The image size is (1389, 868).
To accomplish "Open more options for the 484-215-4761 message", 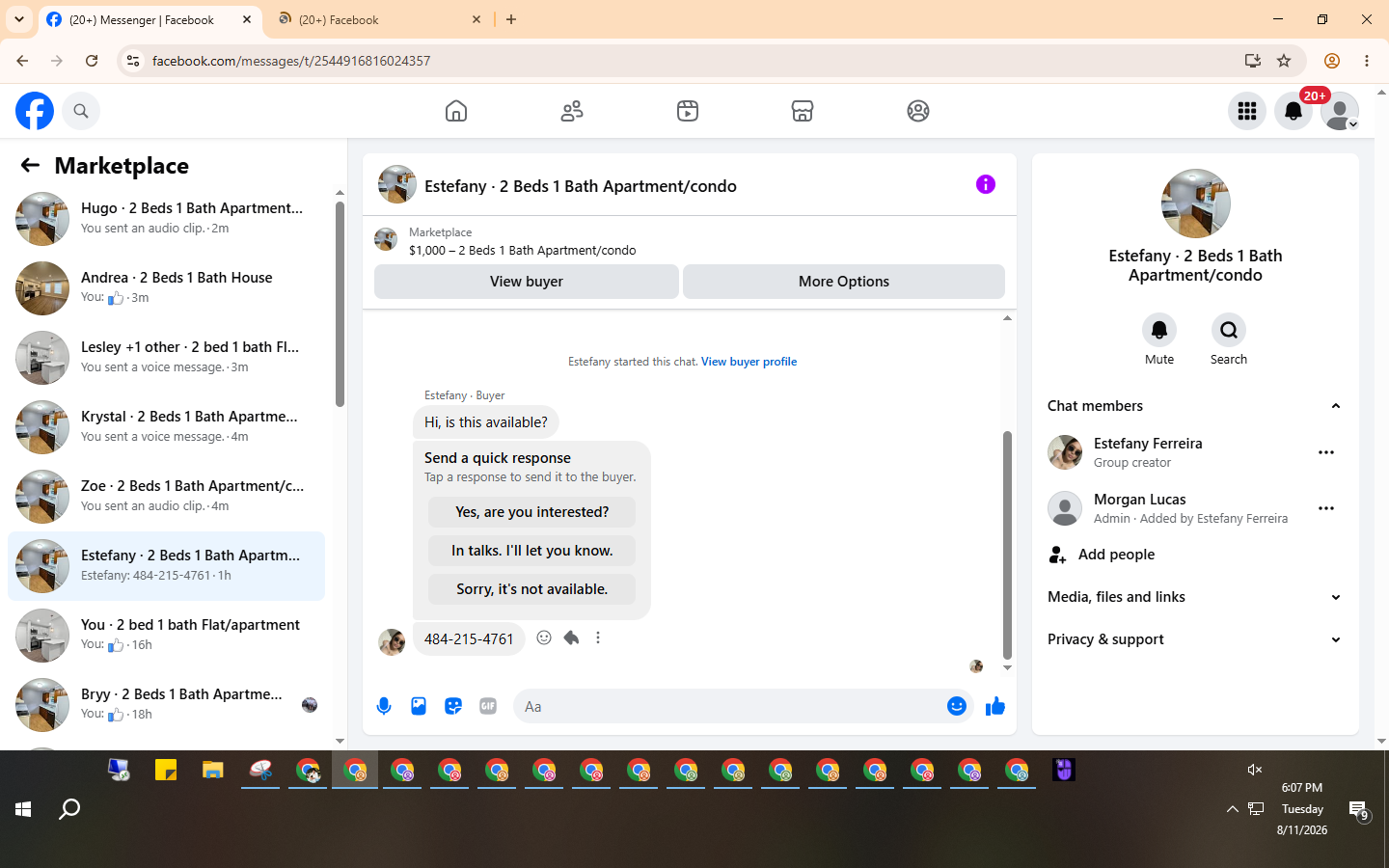I will point(598,637).
